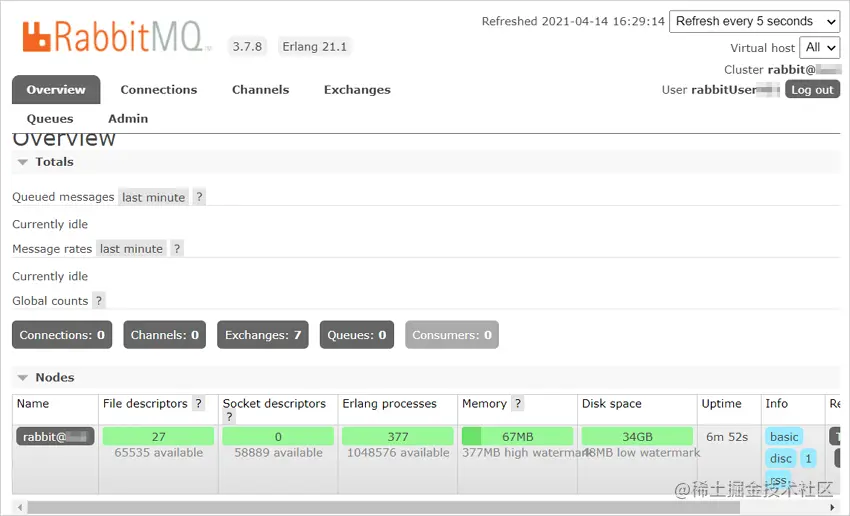
Task: Click the 1048576 available text
Action: pos(398,453)
